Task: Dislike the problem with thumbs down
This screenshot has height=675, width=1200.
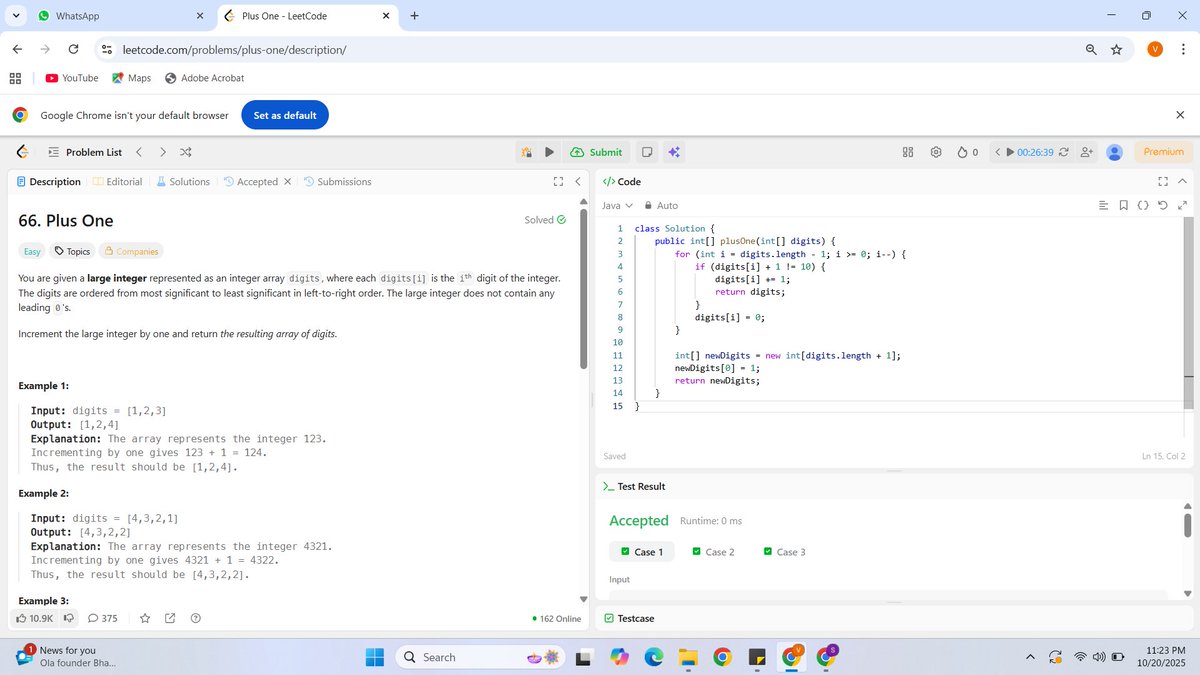Action: point(69,618)
